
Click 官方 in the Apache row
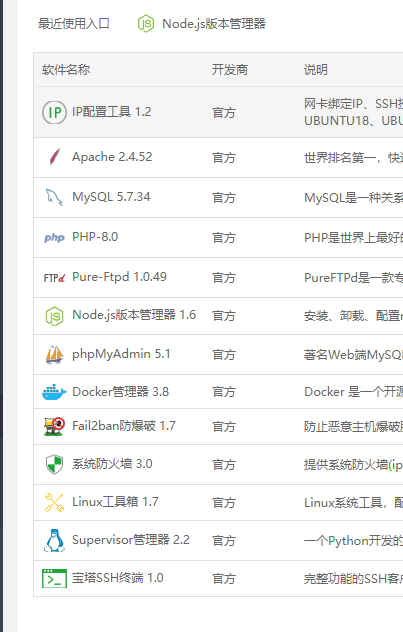click(x=224, y=158)
